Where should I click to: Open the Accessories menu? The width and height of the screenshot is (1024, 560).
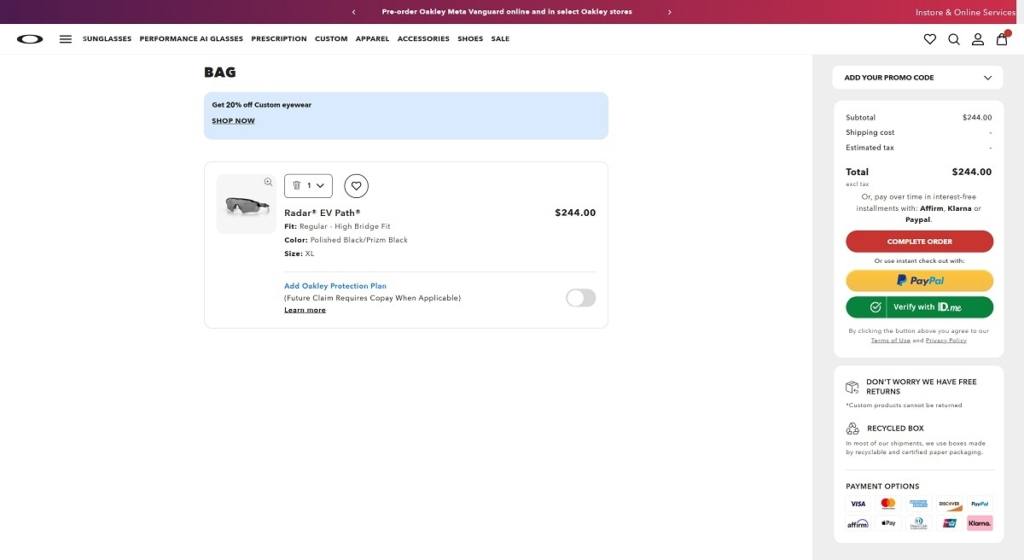pos(423,39)
